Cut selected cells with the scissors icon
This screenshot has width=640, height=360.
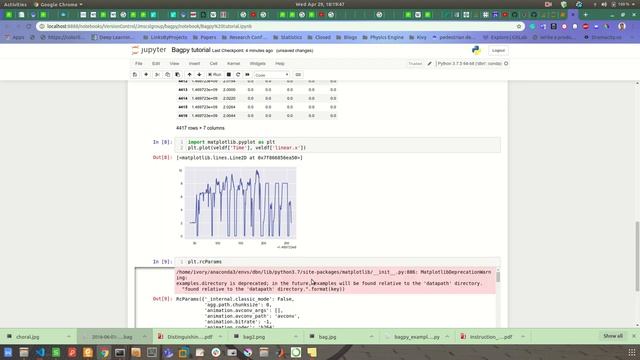[157, 75]
